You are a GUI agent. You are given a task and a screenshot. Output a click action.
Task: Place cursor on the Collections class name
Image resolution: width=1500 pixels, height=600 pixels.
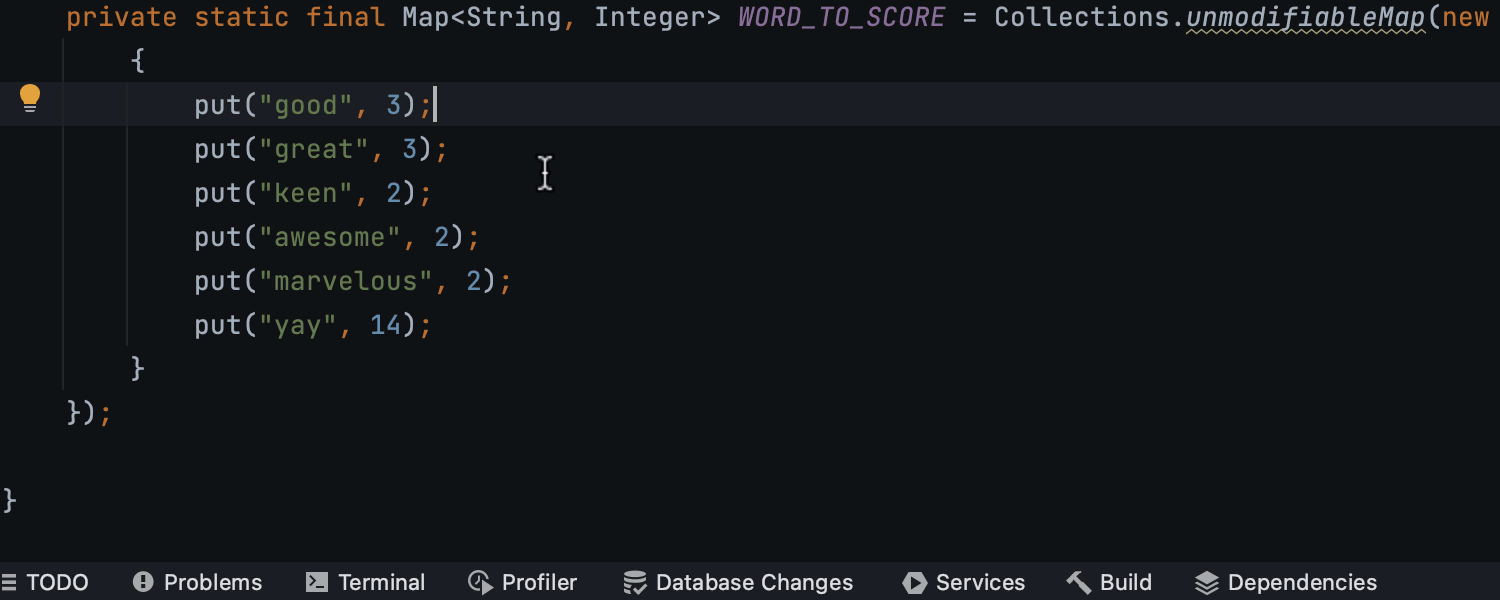point(1082,17)
